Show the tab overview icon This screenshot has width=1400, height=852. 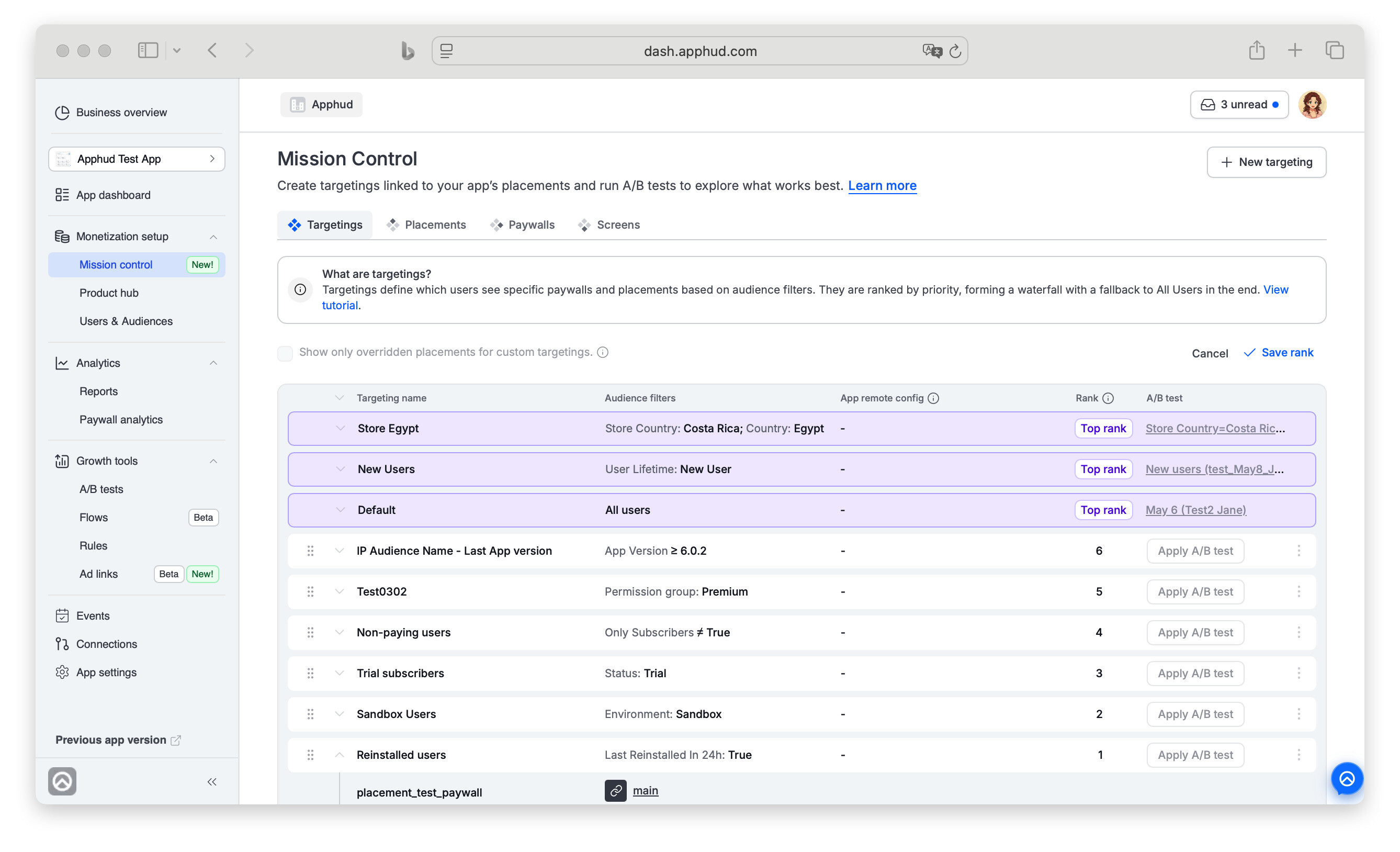tap(1334, 50)
